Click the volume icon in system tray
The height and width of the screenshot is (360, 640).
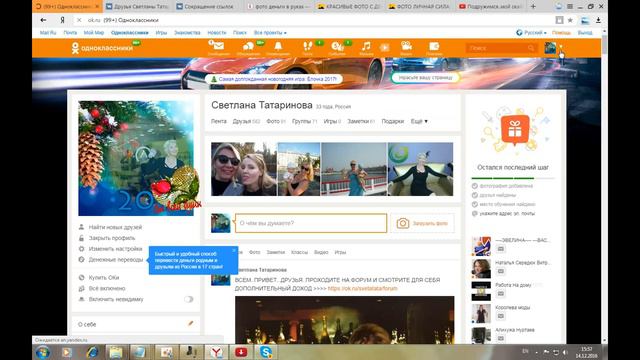[565, 352]
